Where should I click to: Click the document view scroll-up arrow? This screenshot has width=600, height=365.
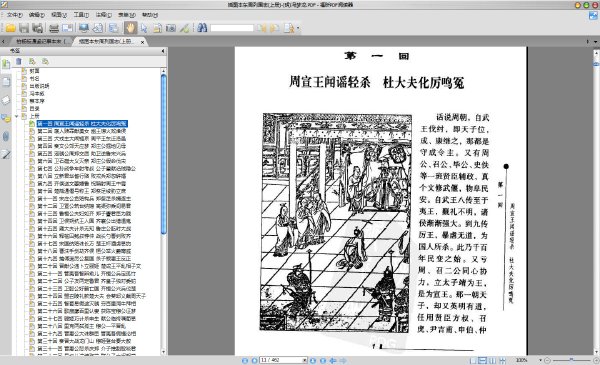[596, 52]
